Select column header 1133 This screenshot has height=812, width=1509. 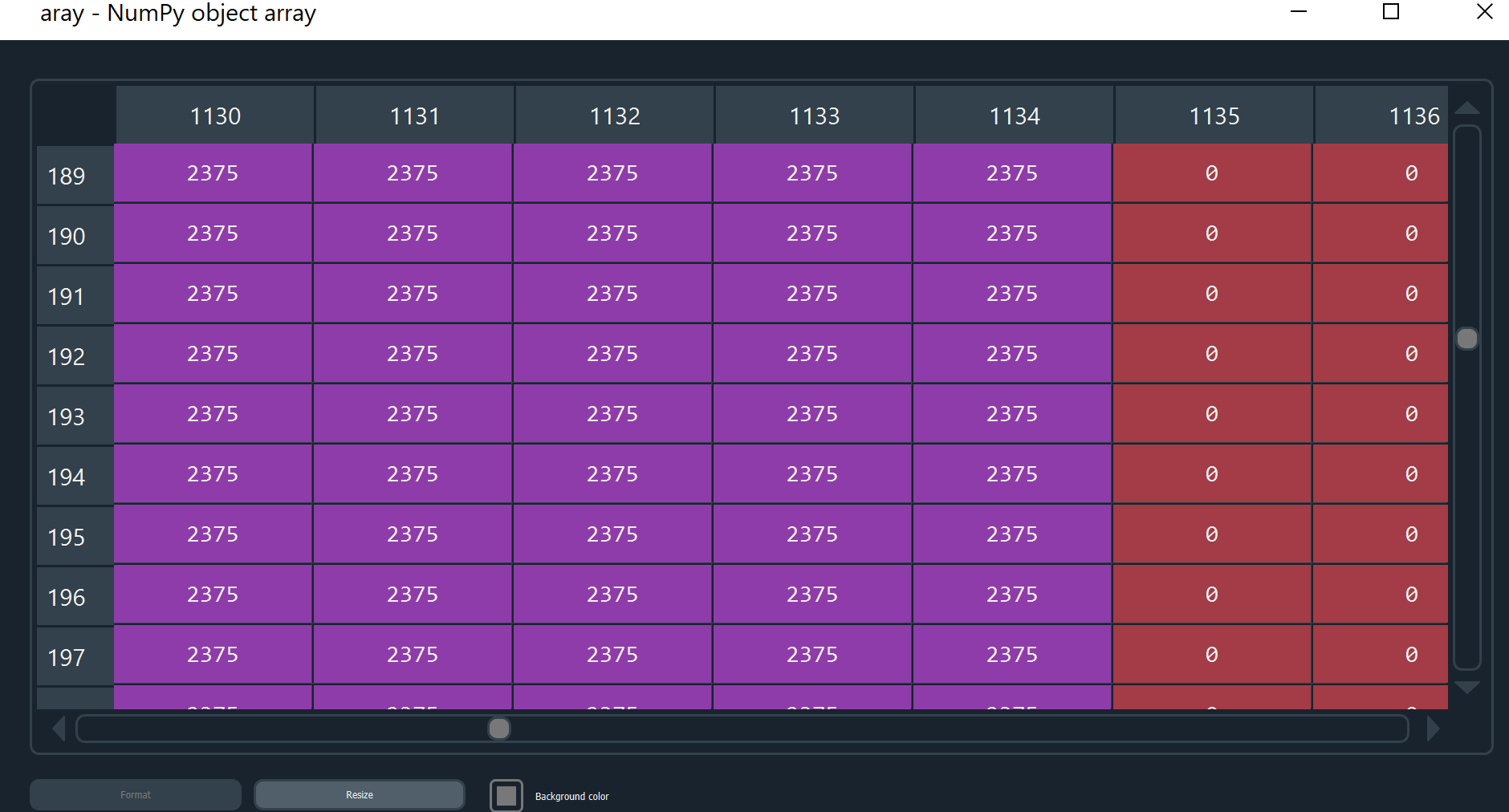tap(815, 116)
